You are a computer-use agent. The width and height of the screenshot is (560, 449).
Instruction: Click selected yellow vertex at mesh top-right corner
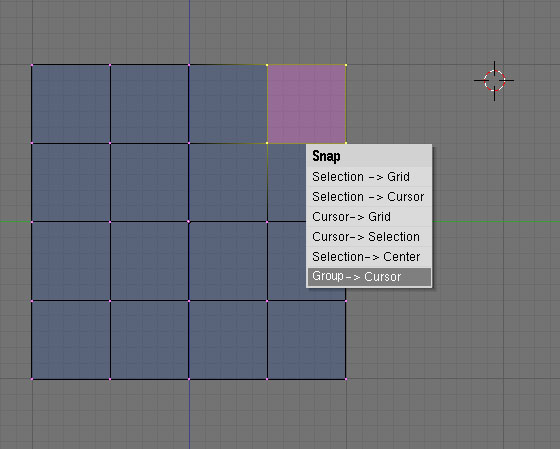point(346,65)
